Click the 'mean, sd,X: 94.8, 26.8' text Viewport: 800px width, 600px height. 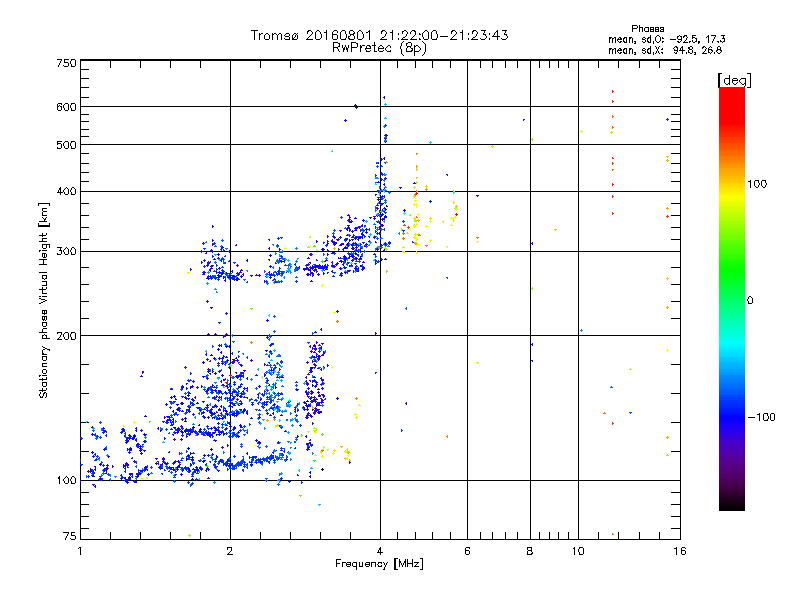[x=665, y=50]
